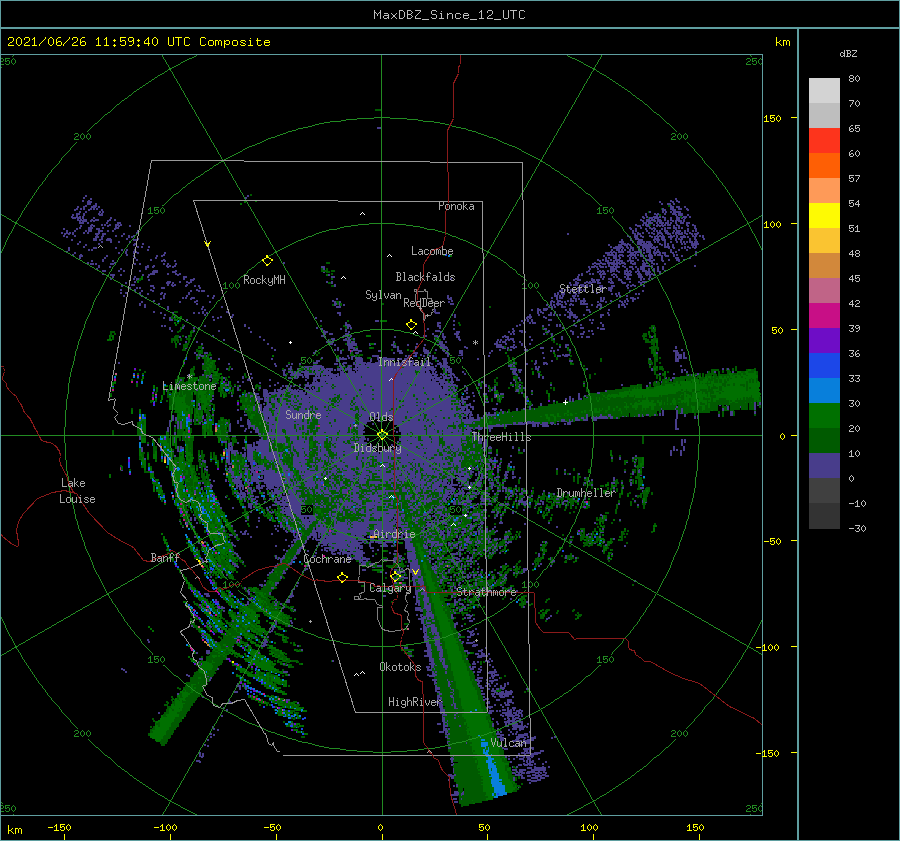Click the green swatch by 30 dBZ
The width and height of the screenshot is (900, 841).
(x=824, y=415)
